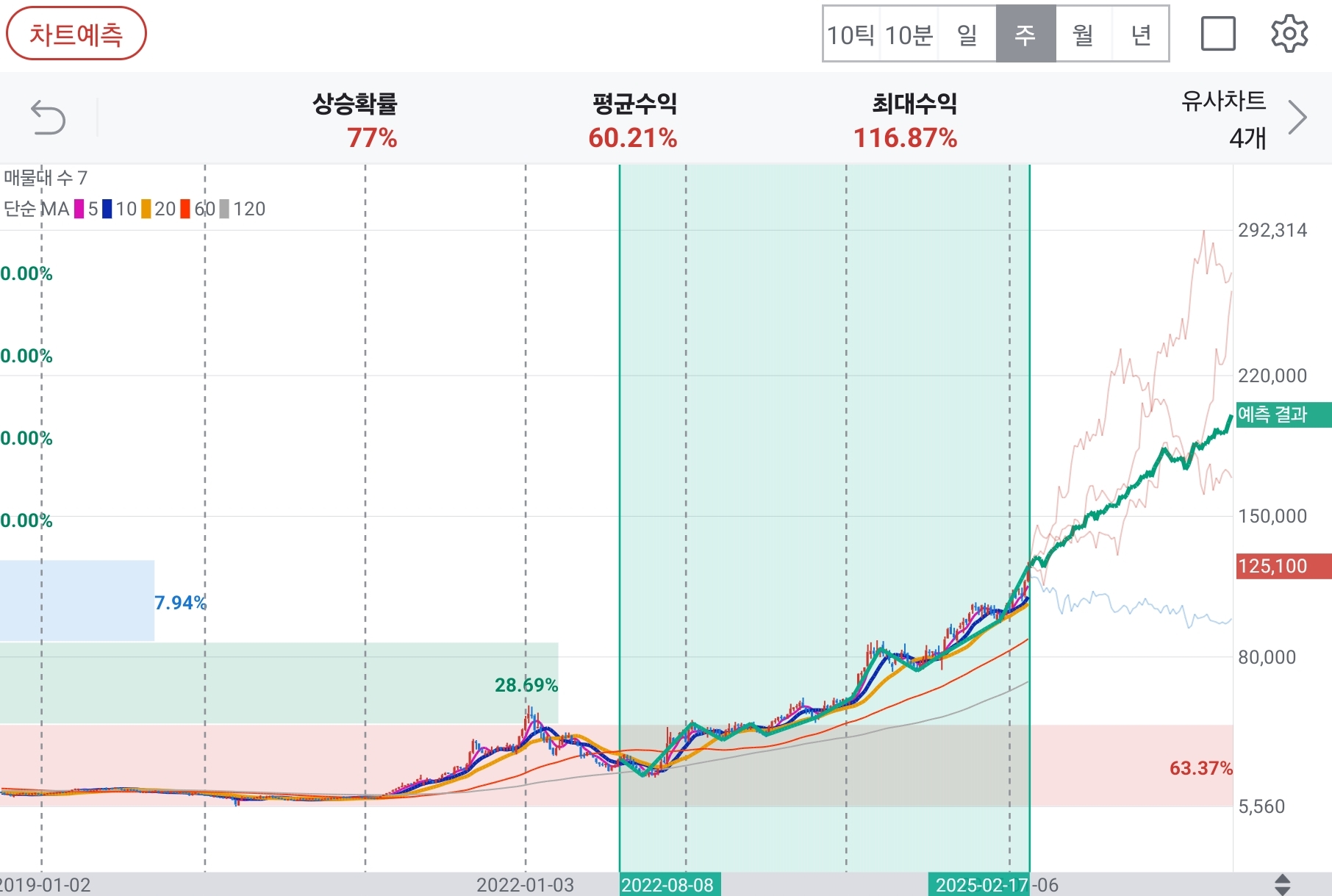This screenshot has height=896, width=1332.
Task: Click the 최대수익 116.87% value
Action: (x=906, y=138)
